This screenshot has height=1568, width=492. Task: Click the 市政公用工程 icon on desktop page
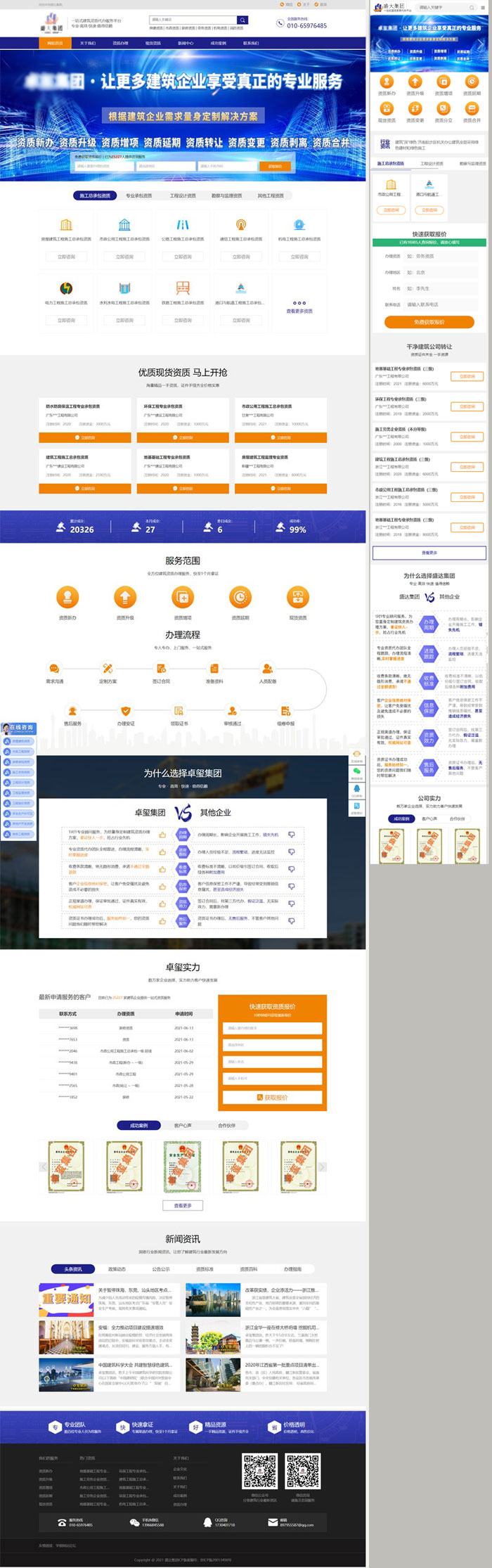tap(124, 225)
